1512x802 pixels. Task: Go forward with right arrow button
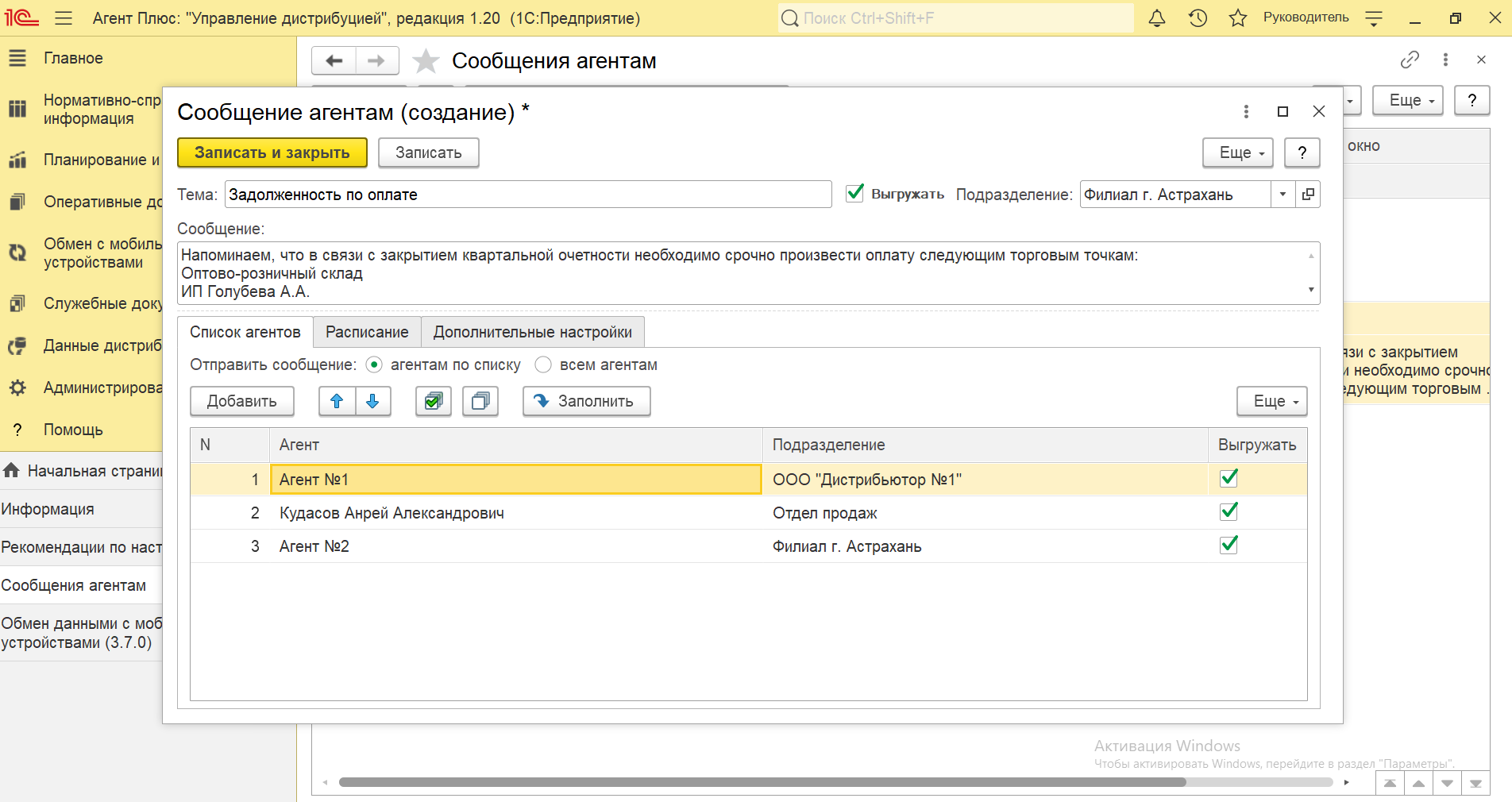click(x=376, y=60)
